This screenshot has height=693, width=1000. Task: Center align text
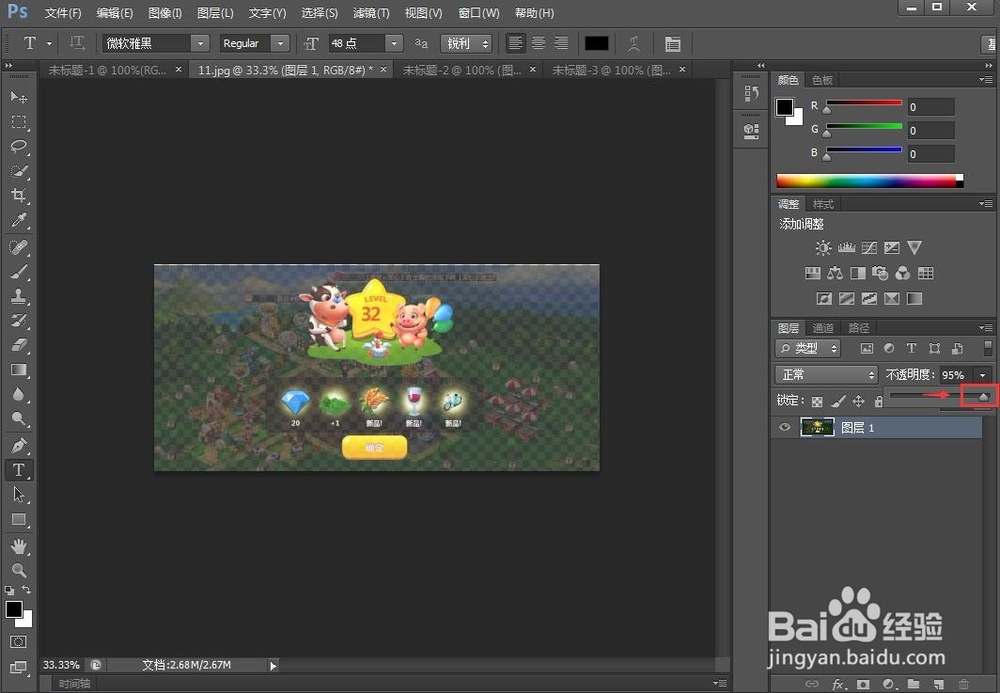point(538,43)
